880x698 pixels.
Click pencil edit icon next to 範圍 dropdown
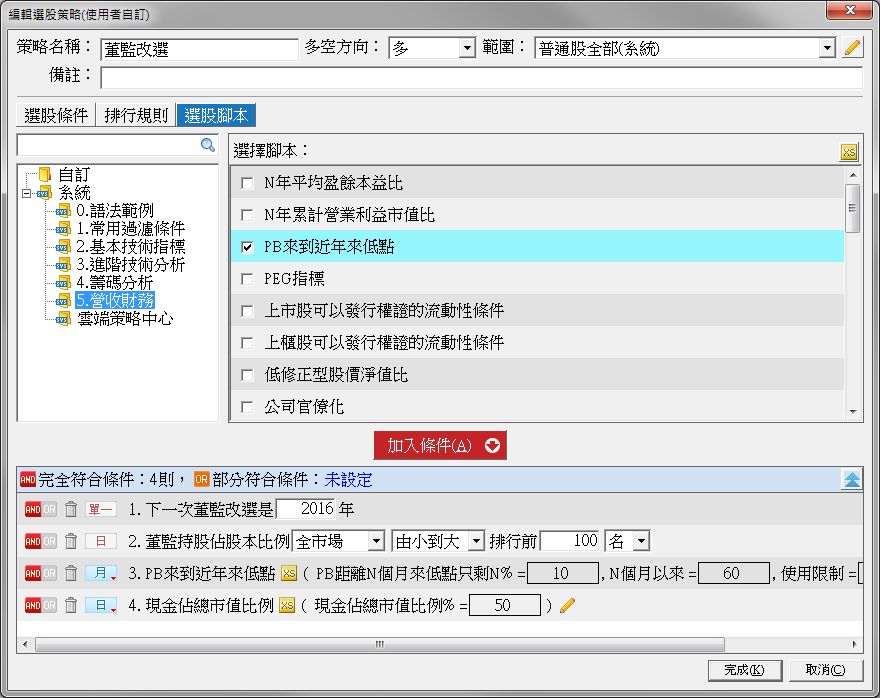pyautogui.click(x=852, y=47)
